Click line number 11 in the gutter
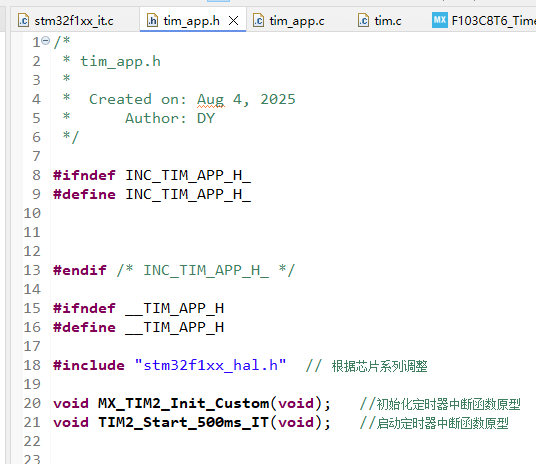 point(32,233)
